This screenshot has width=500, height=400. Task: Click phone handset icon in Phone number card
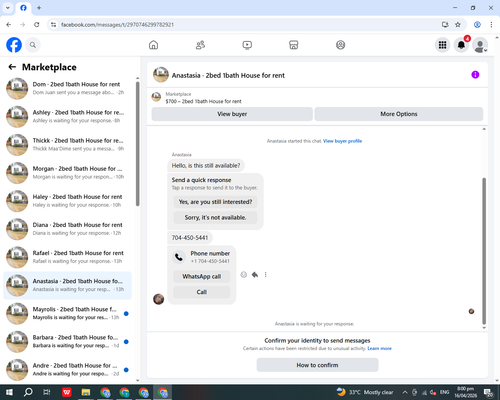[x=179, y=257]
